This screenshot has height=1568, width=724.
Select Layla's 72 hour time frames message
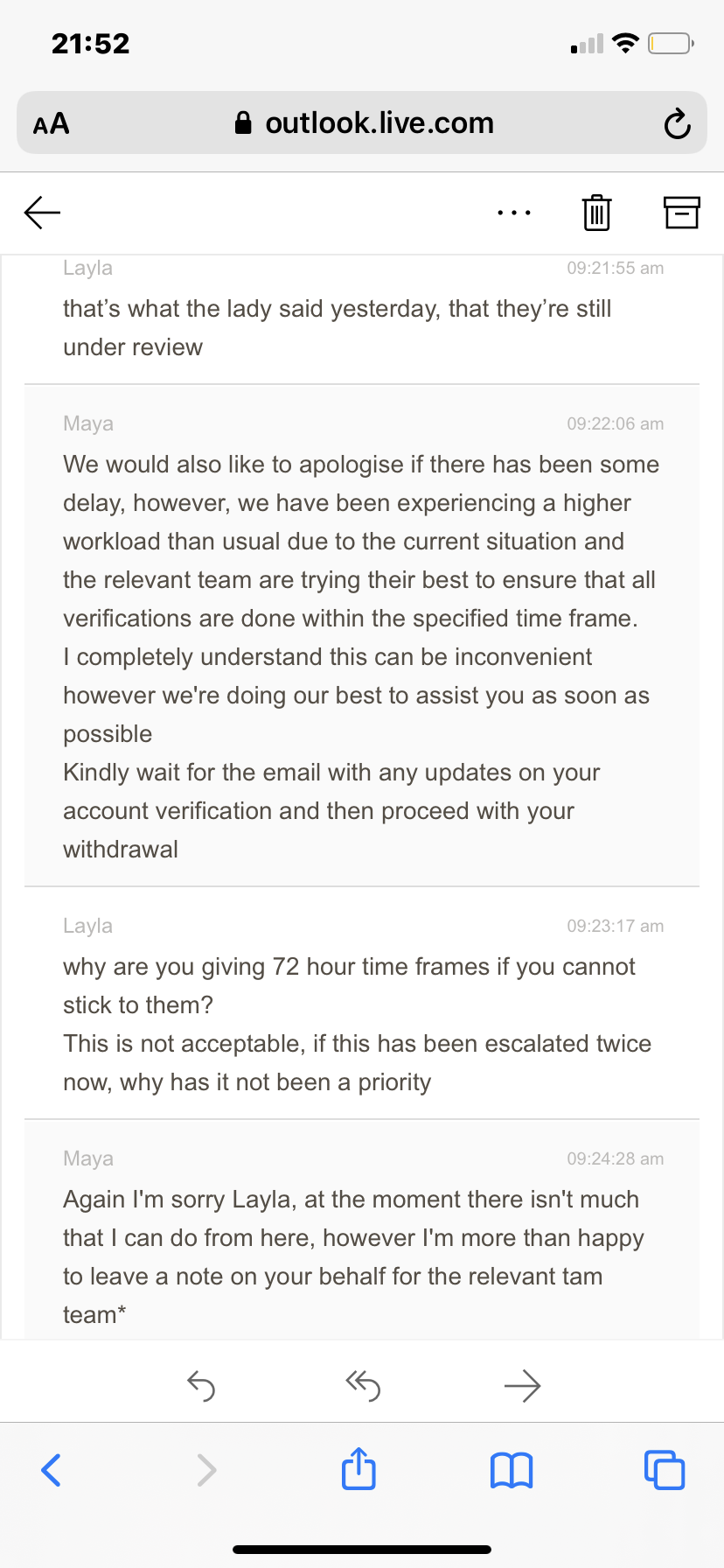click(x=362, y=1003)
